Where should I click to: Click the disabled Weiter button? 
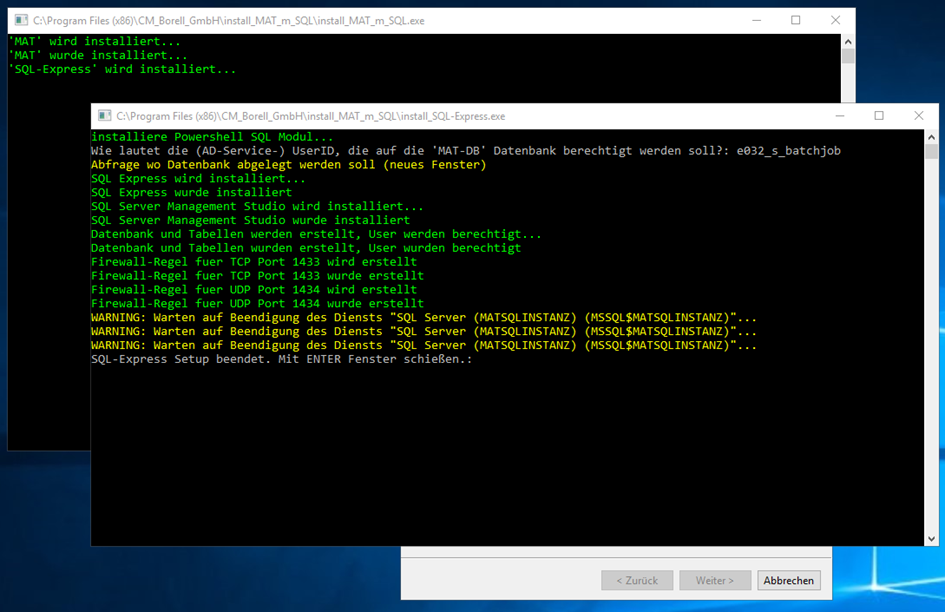[715, 580]
